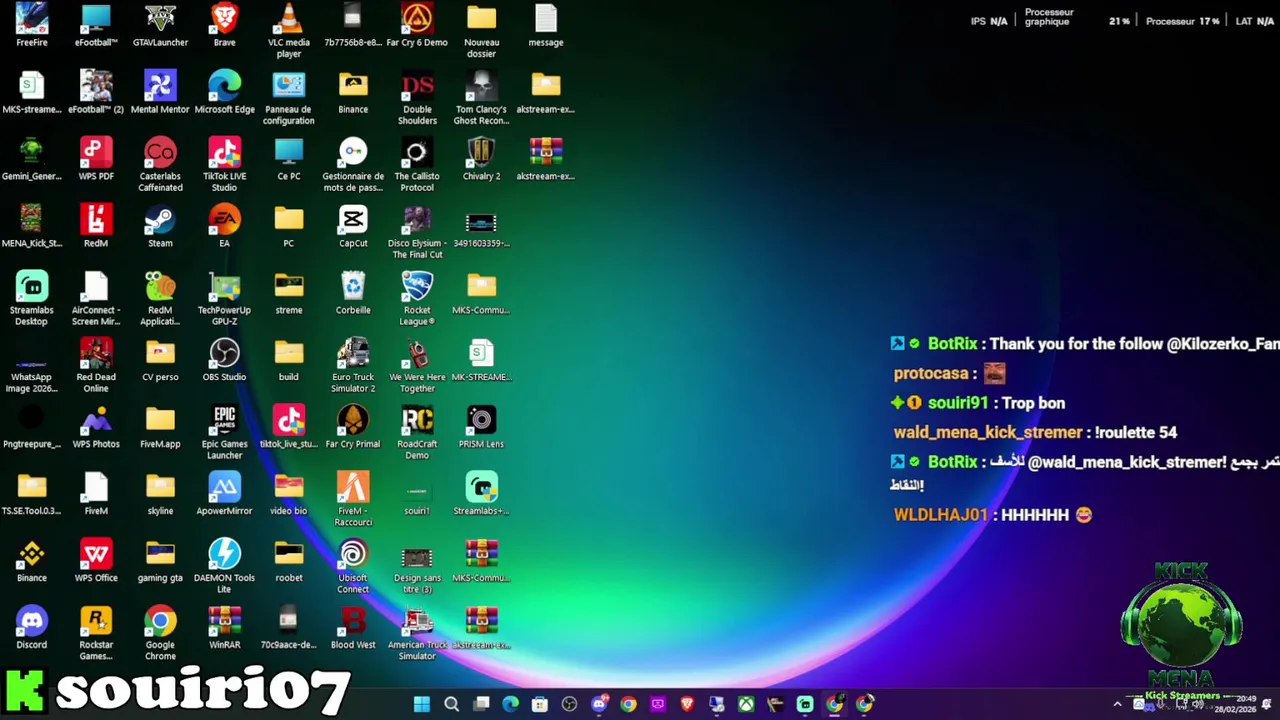Viewport: 1280px width, 720px height.
Task: Launch Ubisoft Connect from desktop
Action: 353,567
